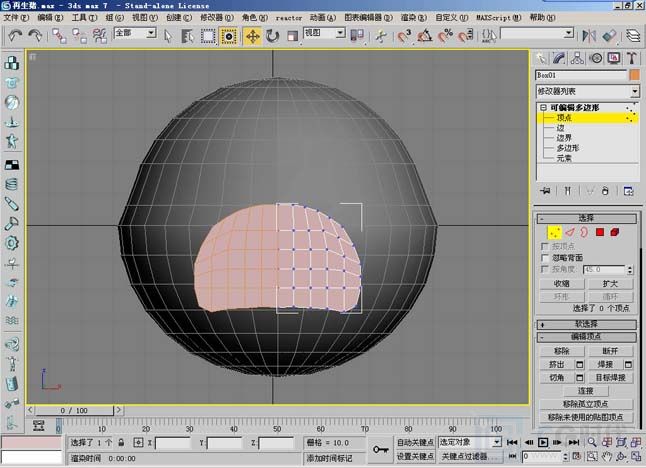Select Border sub-object icon in selection rollout
Screen dimensions: 646x468
[584, 232]
